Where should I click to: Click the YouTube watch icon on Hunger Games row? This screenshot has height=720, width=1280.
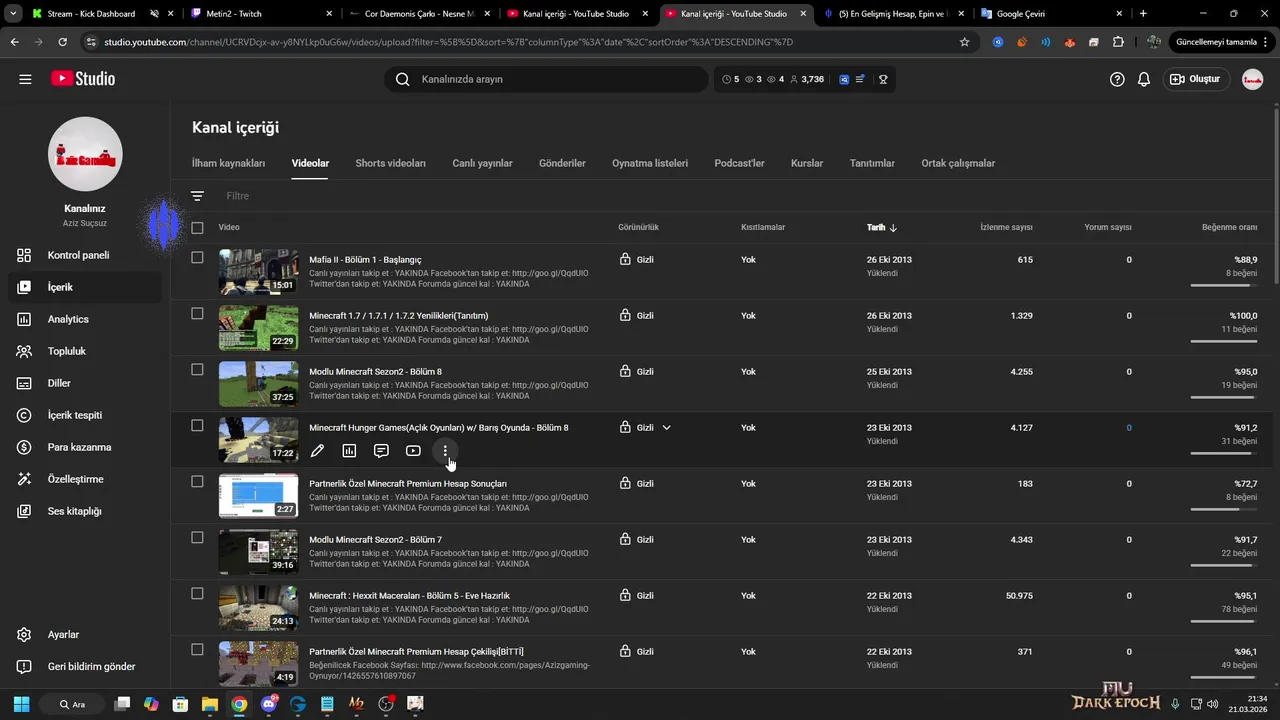pyautogui.click(x=413, y=451)
